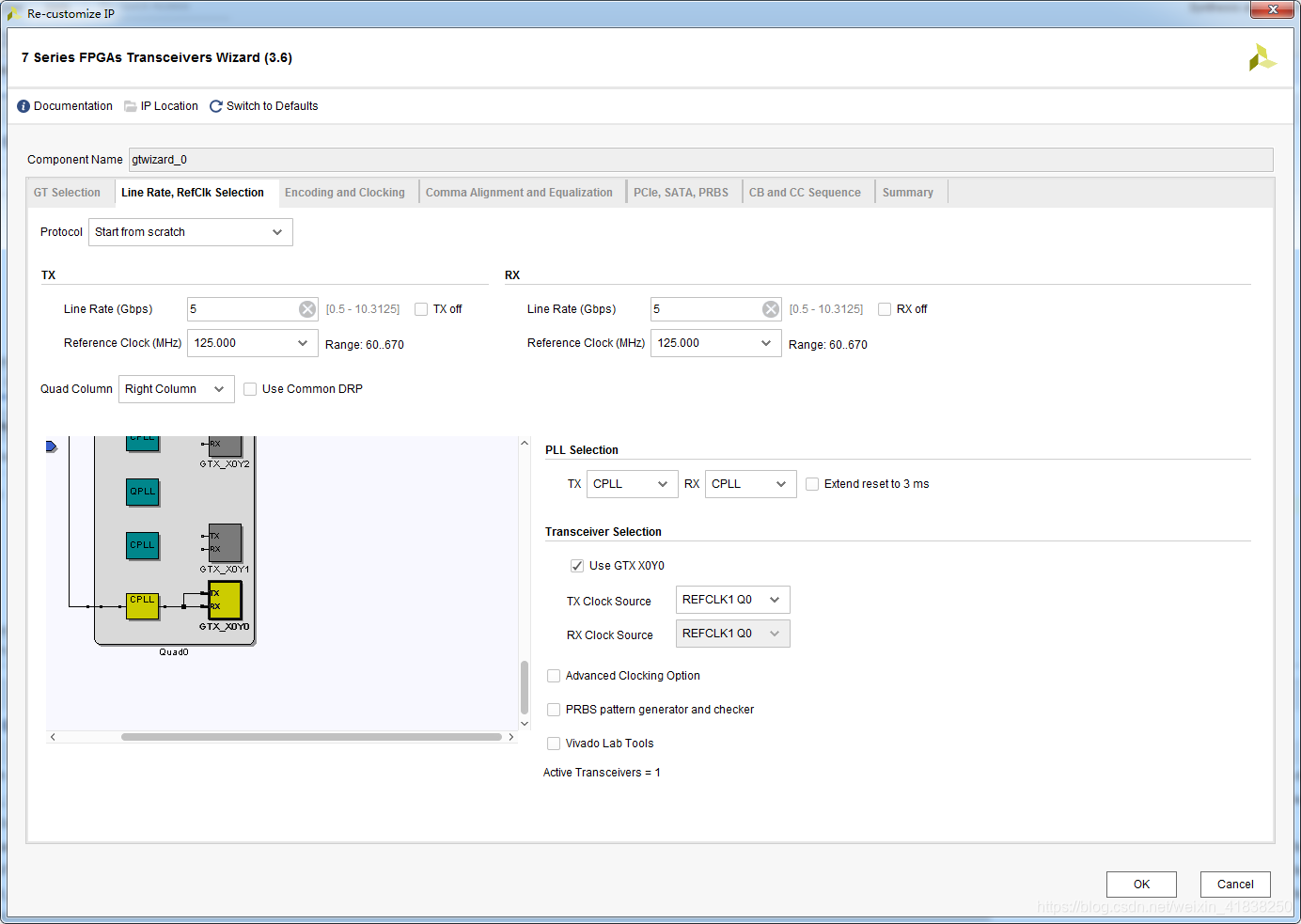Open RX Clock Source dropdown
The image size is (1301, 924).
pyautogui.click(x=733, y=634)
